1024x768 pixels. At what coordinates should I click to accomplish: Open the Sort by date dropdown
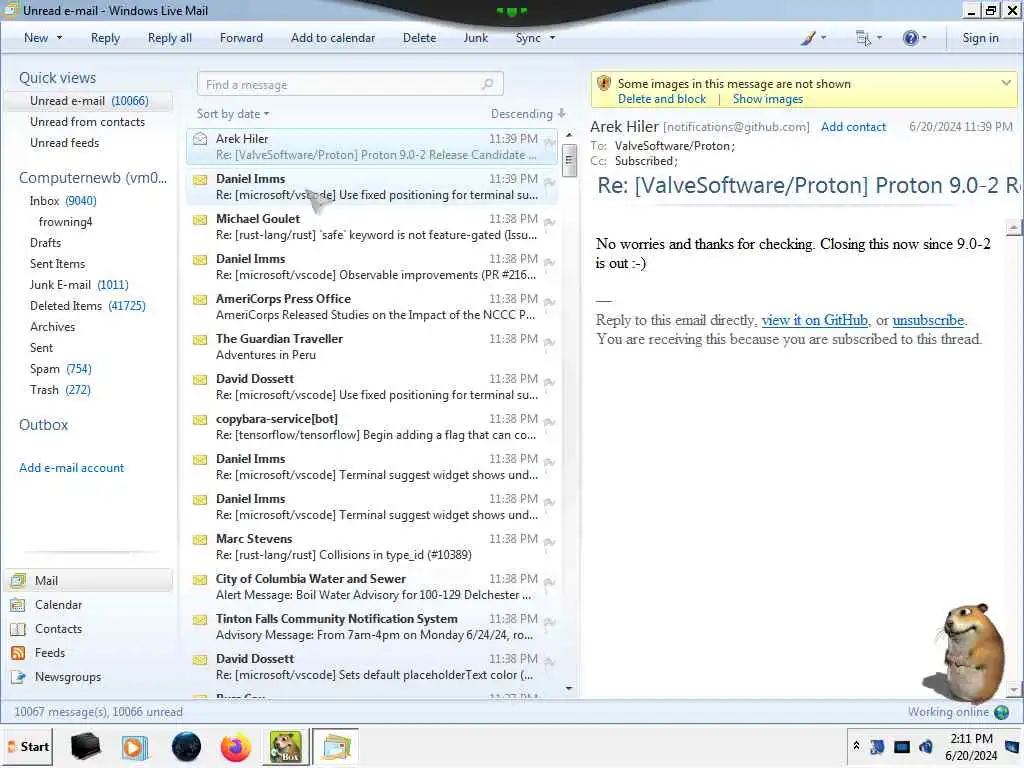[233, 114]
